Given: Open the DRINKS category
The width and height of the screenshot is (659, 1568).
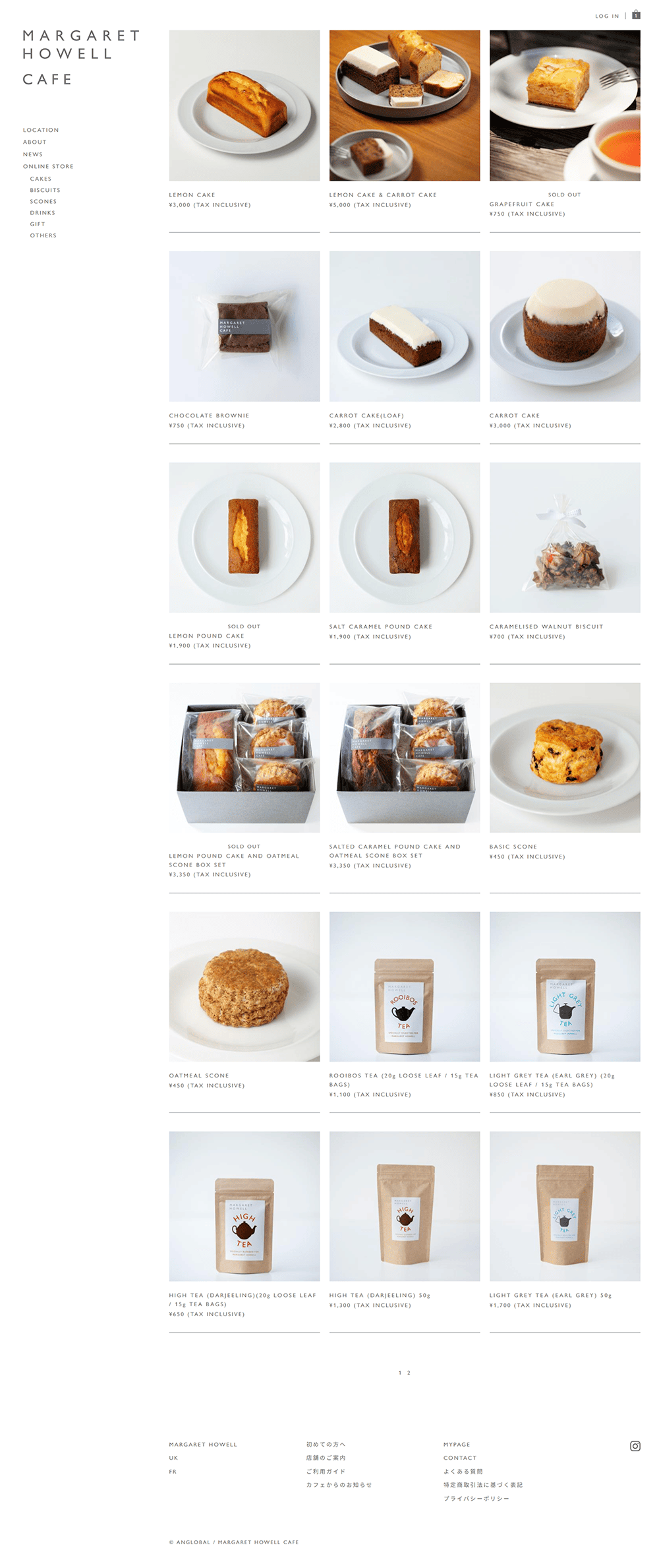Looking at the screenshot, I should point(43,212).
